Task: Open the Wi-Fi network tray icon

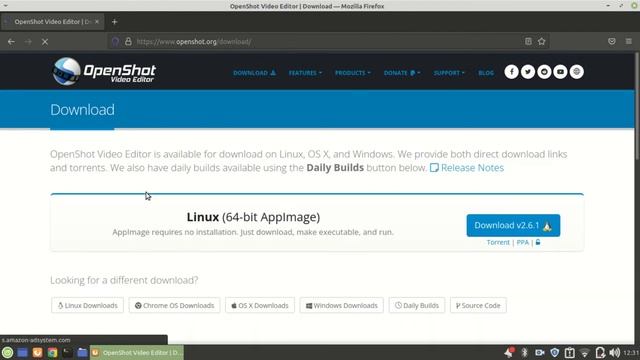Action: [585, 353]
